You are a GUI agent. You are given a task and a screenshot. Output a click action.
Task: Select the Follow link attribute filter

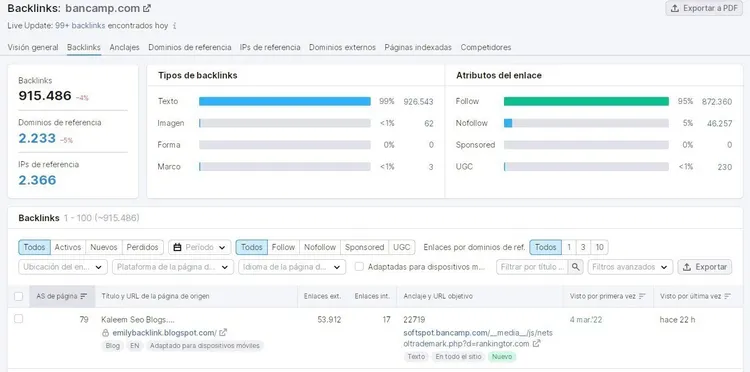click(x=283, y=247)
